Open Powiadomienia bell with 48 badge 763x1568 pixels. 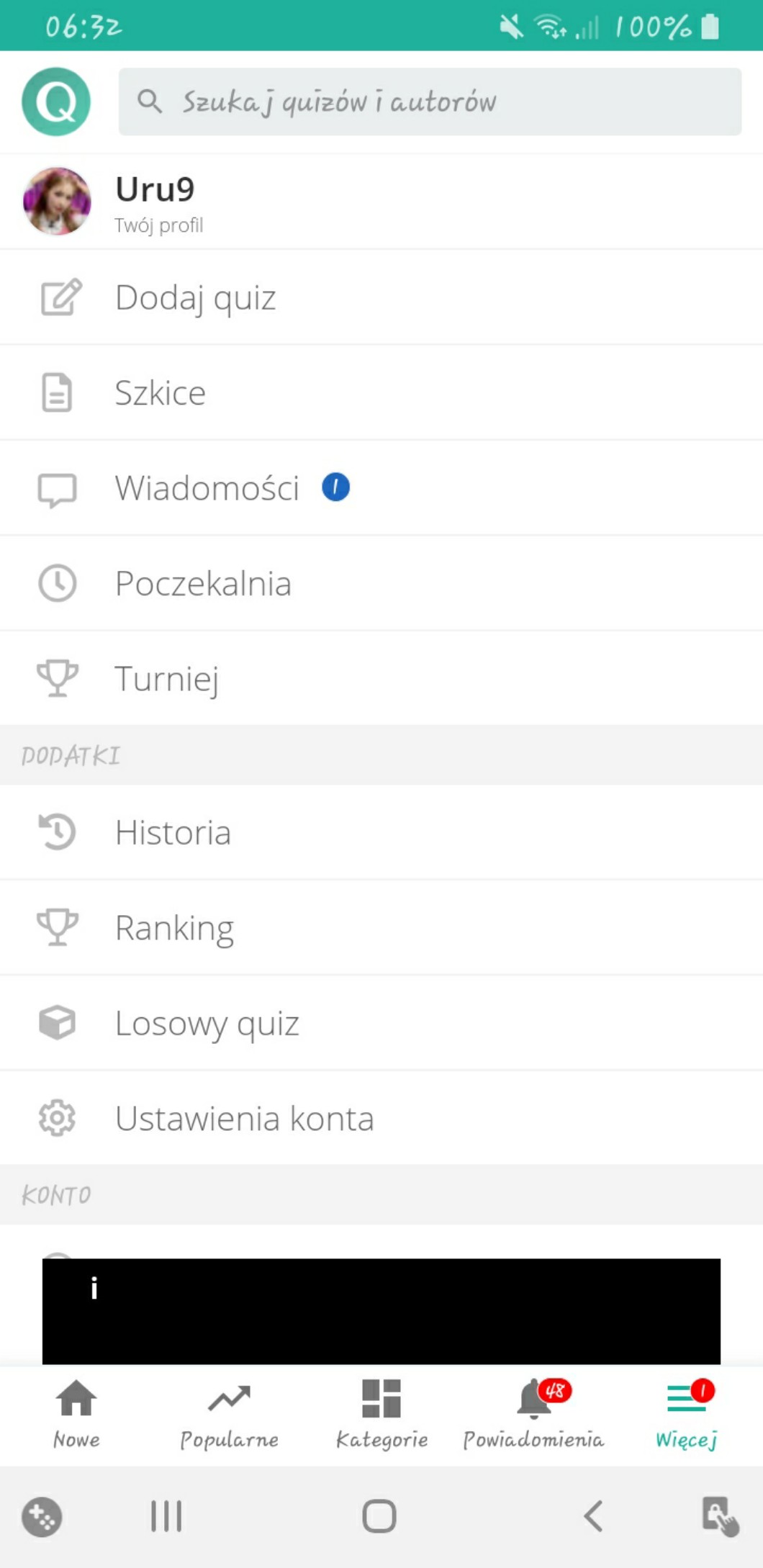(534, 1414)
